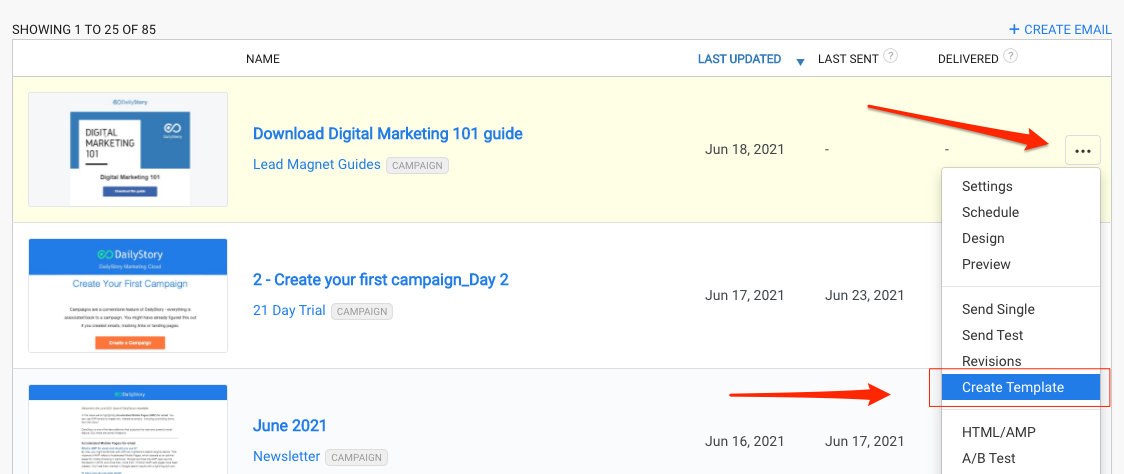
Task: Click Send Test in the menu
Action: pyautogui.click(x=992, y=335)
